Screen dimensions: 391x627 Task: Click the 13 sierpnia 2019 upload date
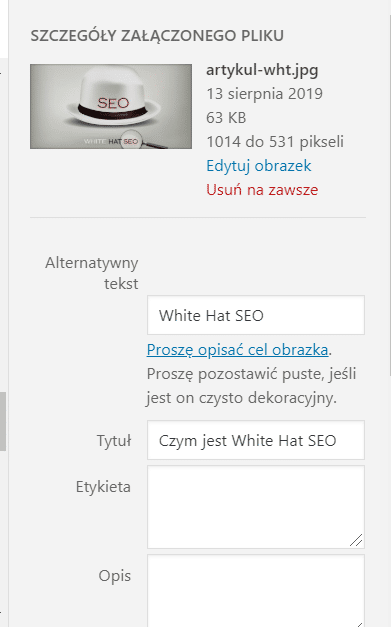point(264,94)
